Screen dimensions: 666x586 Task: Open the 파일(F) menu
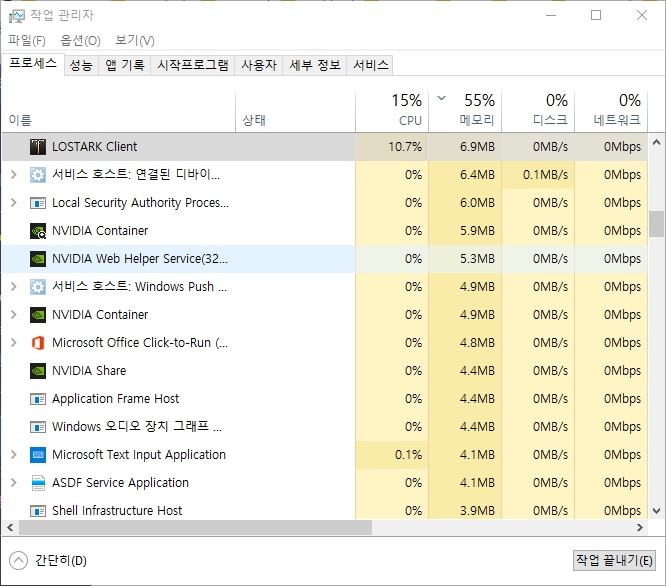(x=27, y=41)
